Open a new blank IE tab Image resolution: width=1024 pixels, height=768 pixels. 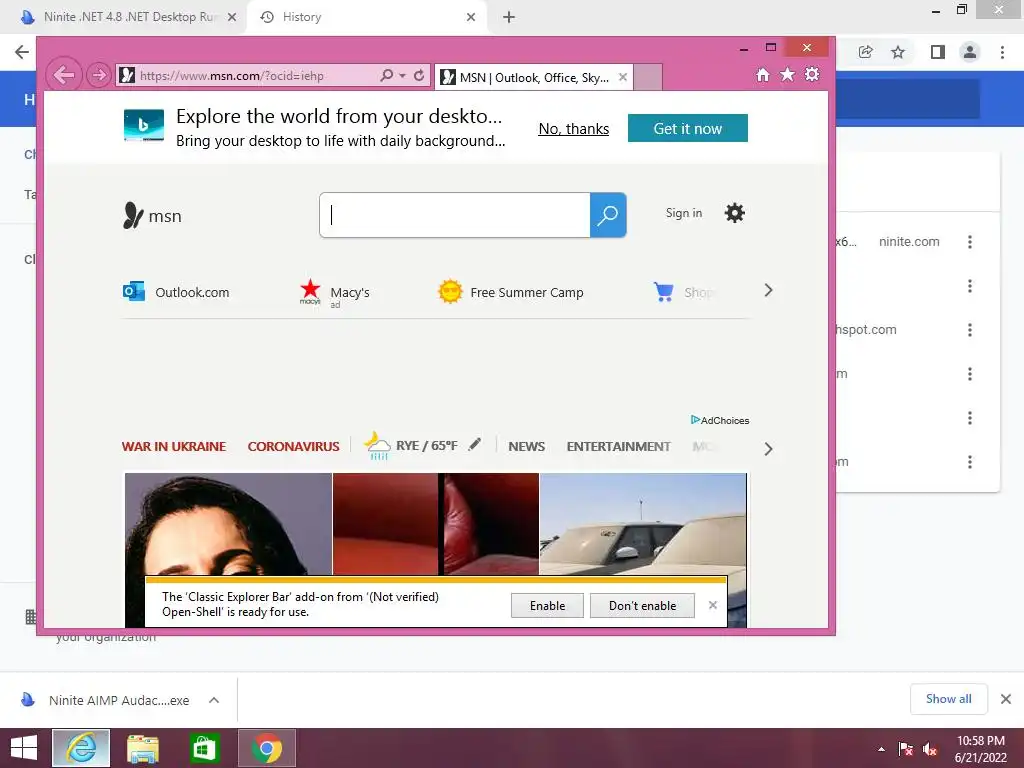tap(648, 77)
